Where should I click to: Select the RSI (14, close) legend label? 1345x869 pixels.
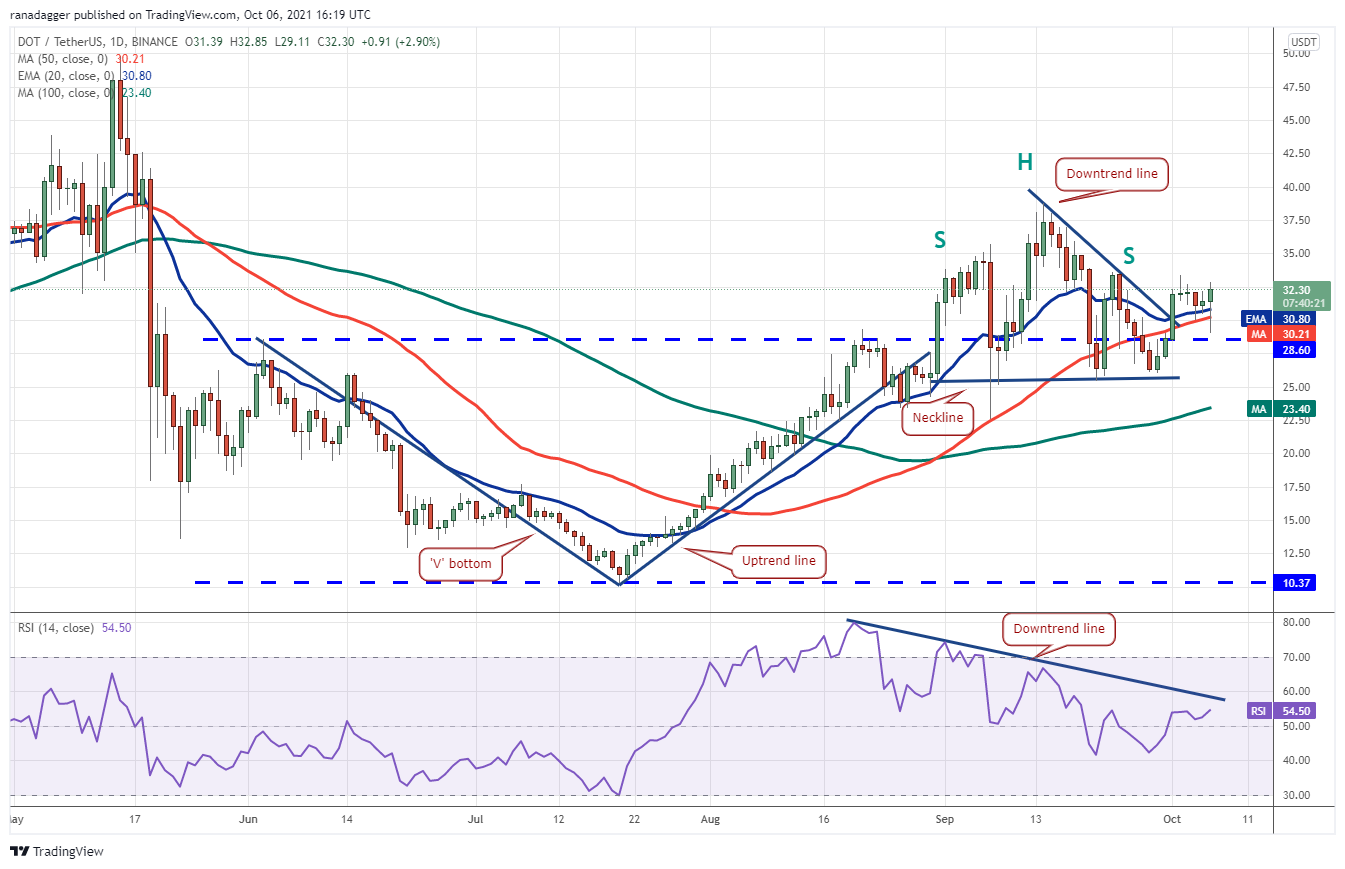click(x=57, y=628)
